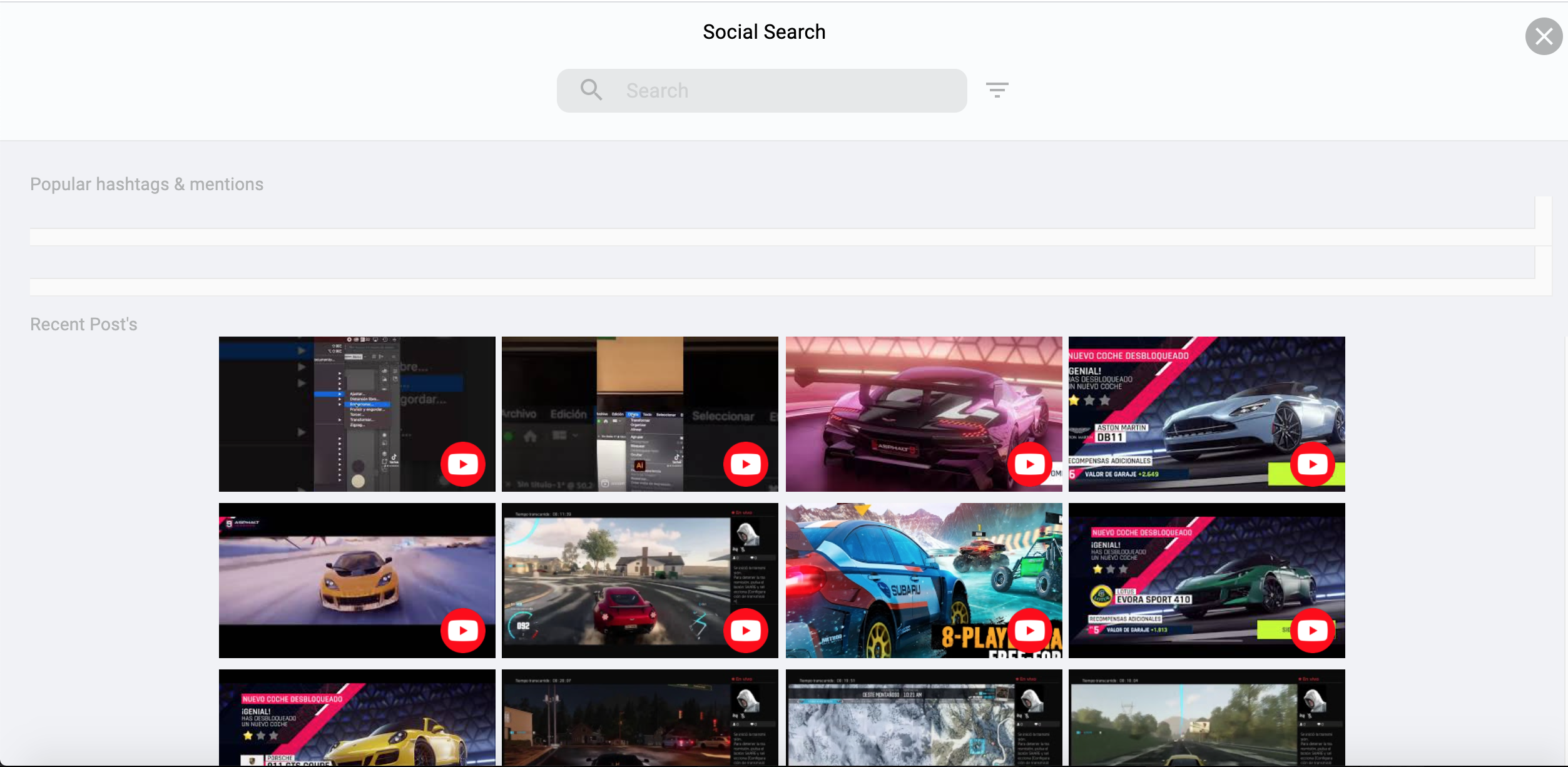Open the Photoshop menu tutorial thumbnail

(357, 414)
